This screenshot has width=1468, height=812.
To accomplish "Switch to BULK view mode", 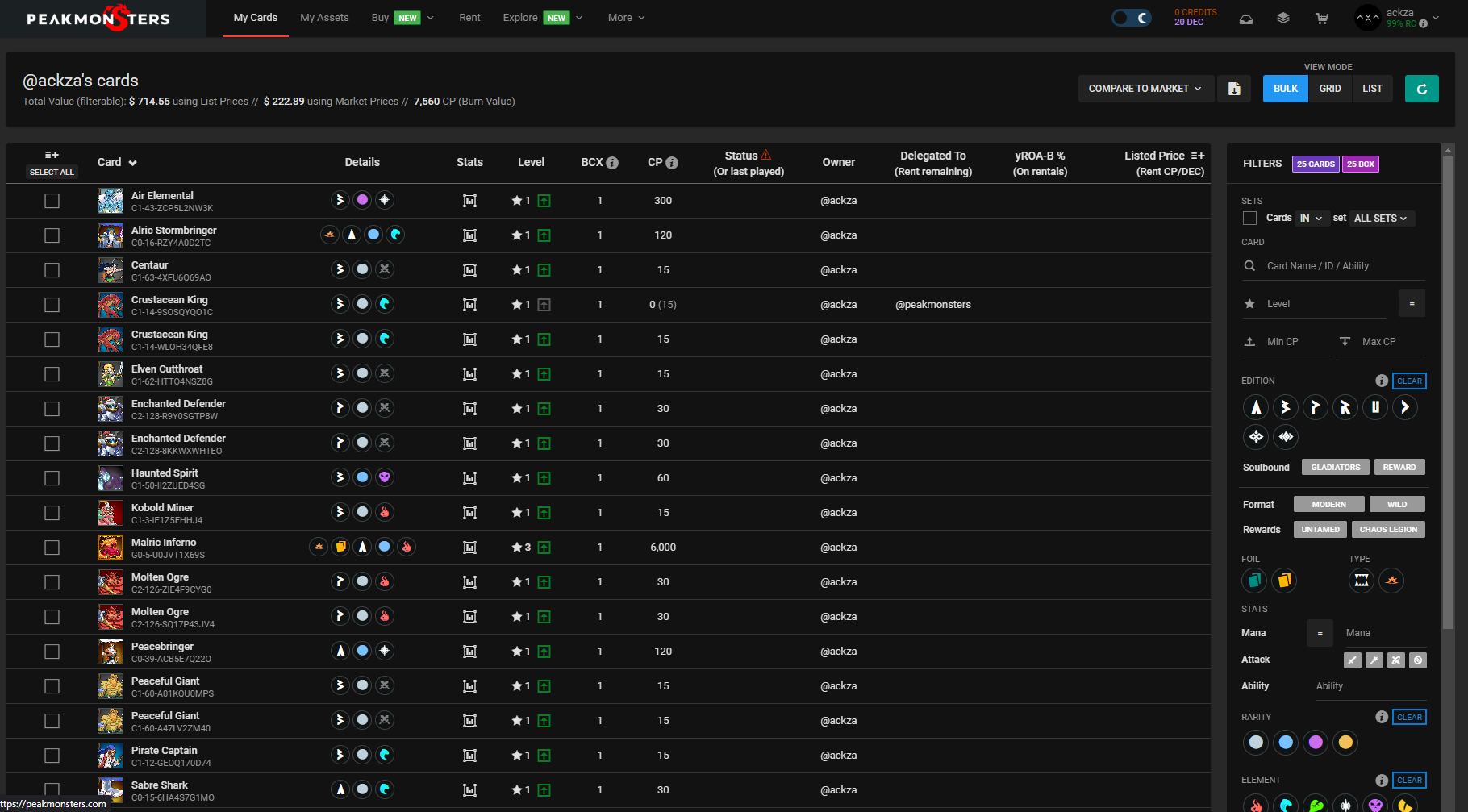I will tap(1286, 89).
